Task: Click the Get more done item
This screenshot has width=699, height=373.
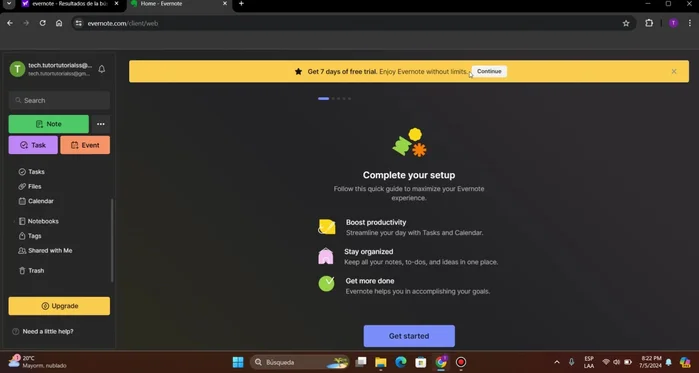Action: tap(404, 286)
